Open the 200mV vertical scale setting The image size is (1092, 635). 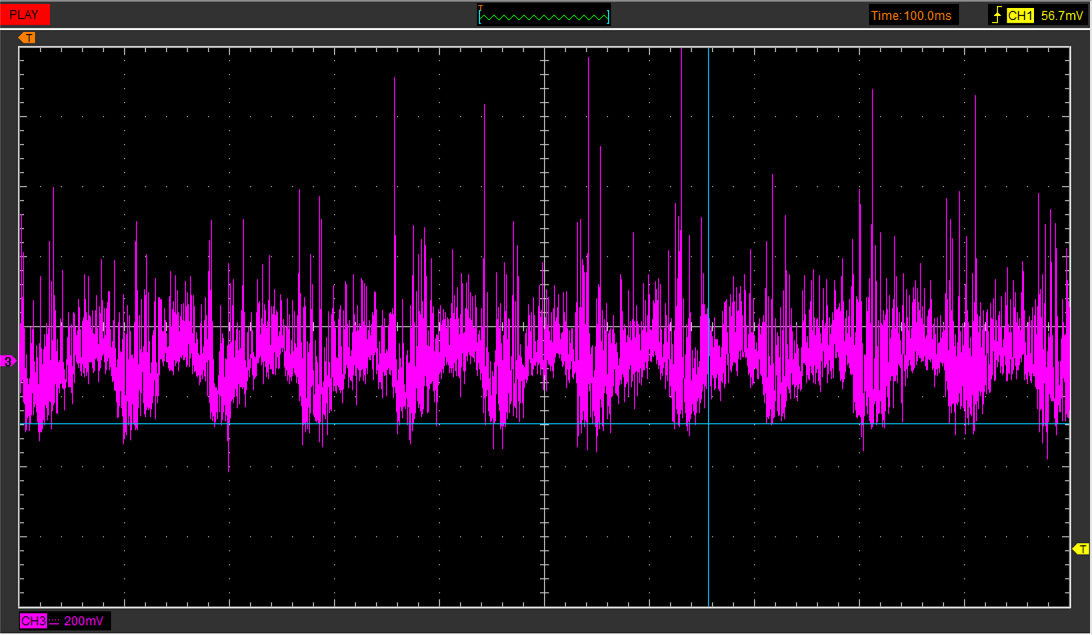click(85, 622)
